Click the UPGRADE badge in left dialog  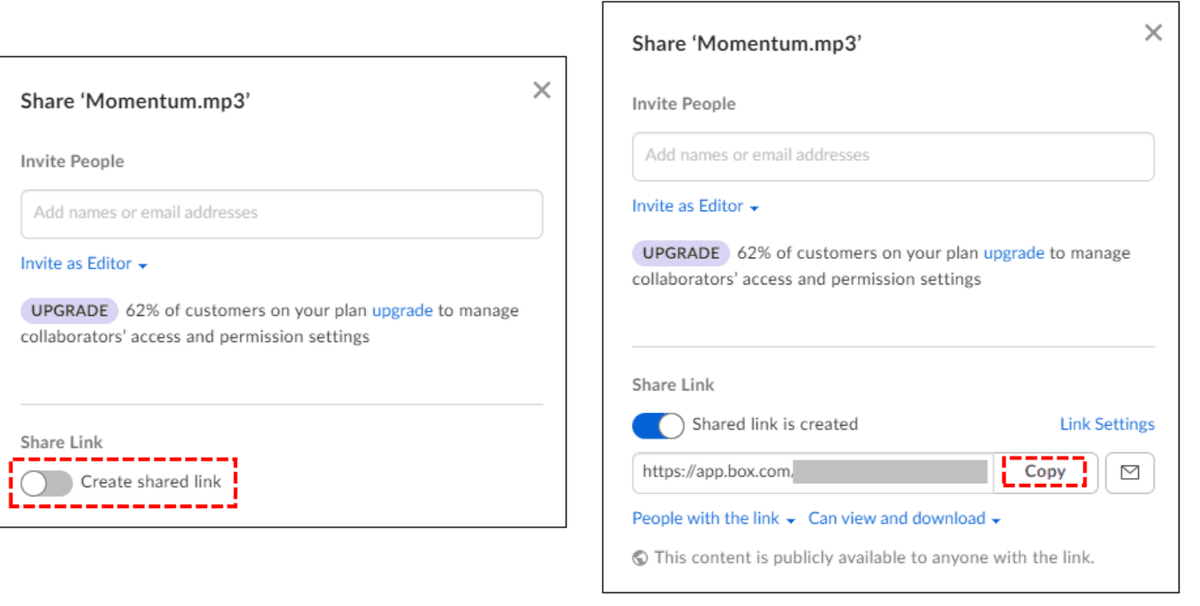point(69,311)
